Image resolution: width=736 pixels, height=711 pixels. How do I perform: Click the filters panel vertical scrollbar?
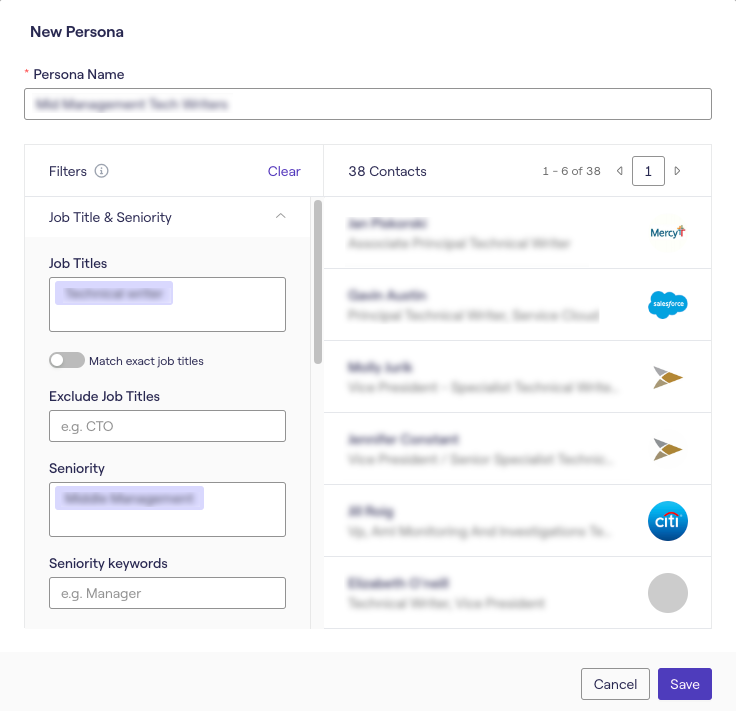click(318, 282)
